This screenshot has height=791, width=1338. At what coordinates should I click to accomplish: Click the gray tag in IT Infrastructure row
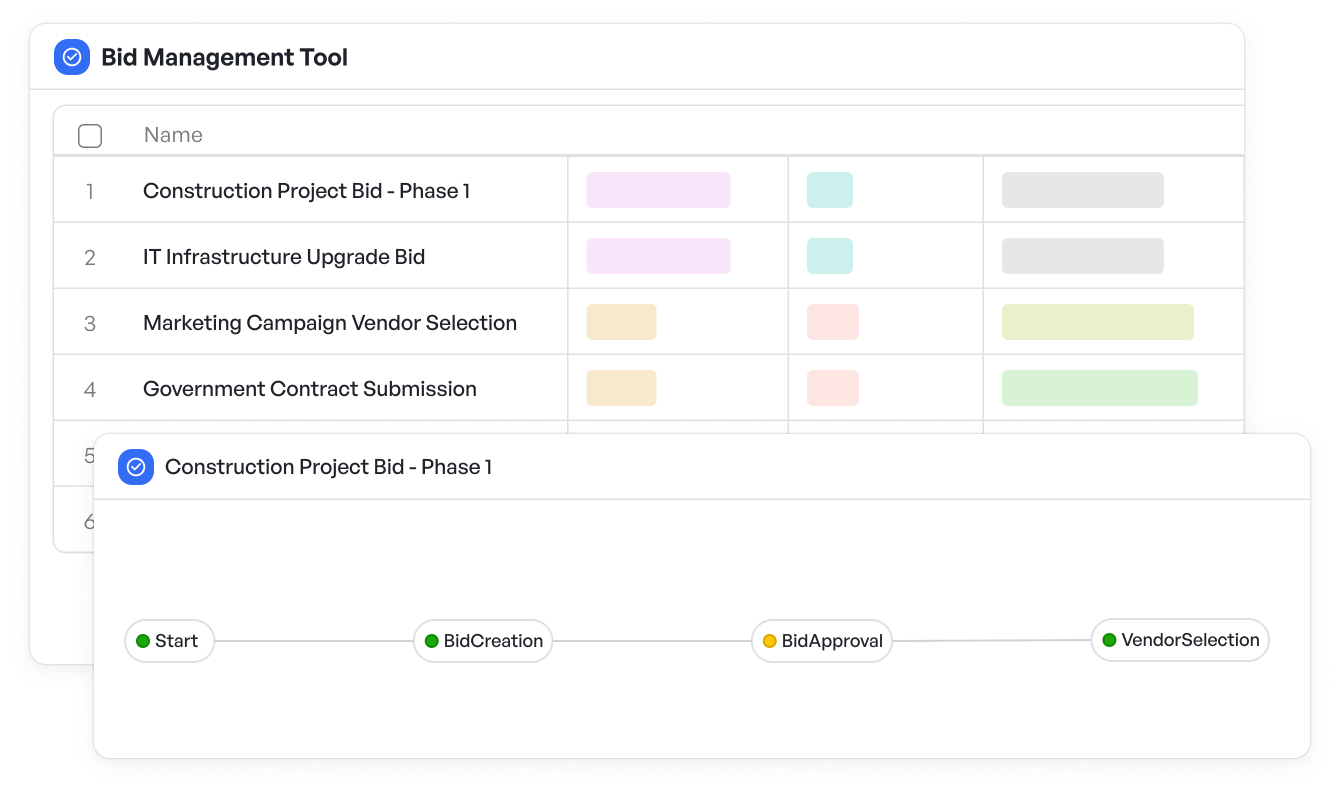click(1083, 256)
